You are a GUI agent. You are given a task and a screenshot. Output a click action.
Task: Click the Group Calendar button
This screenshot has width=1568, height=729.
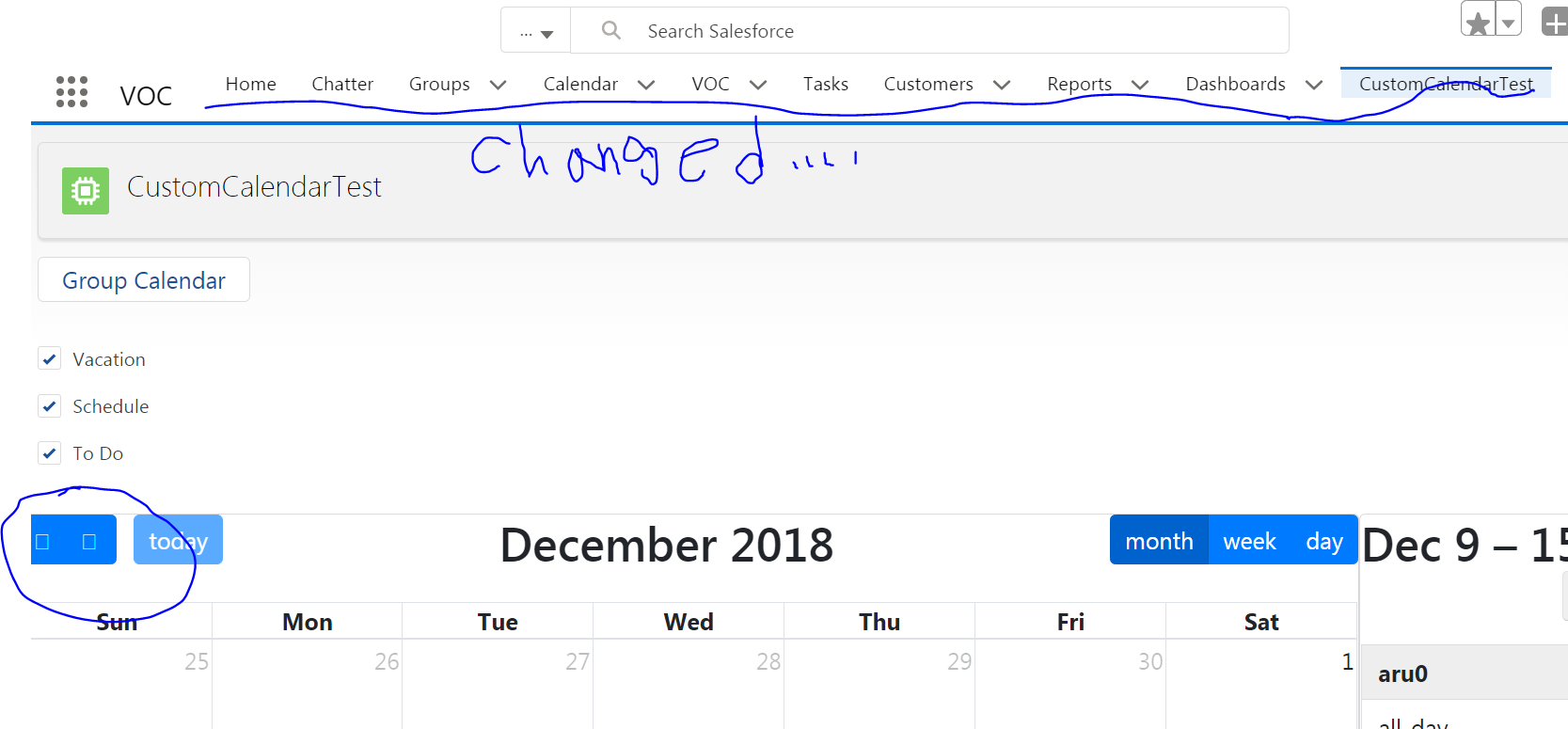click(x=144, y=280)
